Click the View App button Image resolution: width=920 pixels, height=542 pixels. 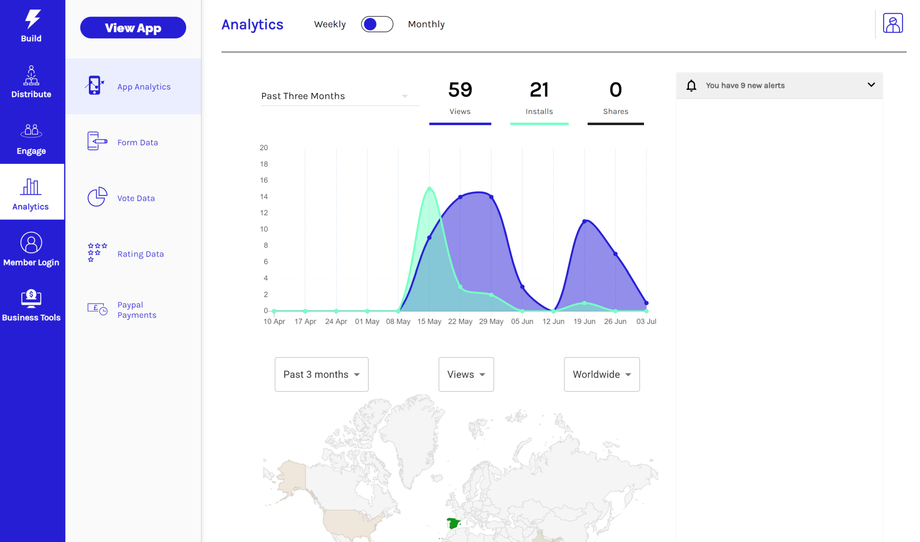pyautogui.click(x=133, y=28)
